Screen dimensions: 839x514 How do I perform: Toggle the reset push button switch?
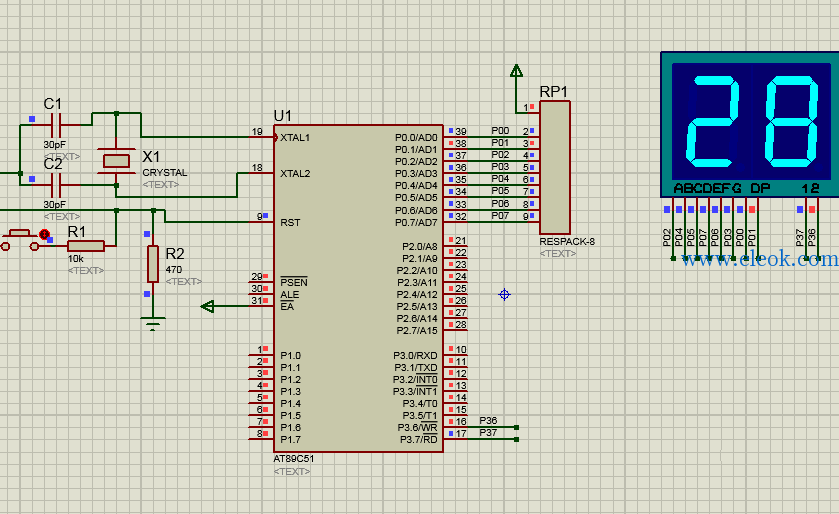coord(20,239)
